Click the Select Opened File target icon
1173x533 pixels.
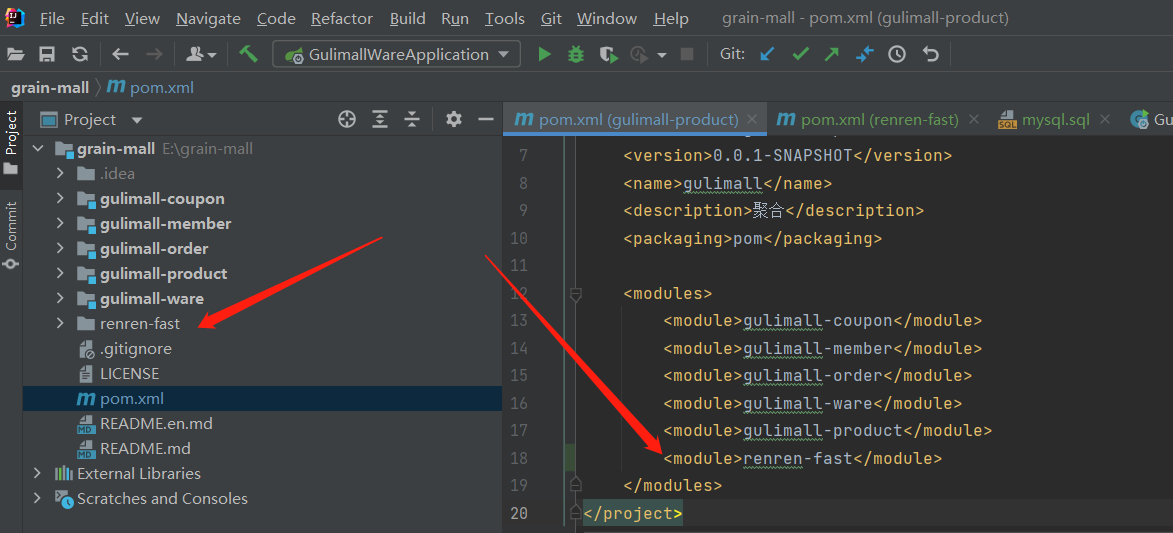346,119
